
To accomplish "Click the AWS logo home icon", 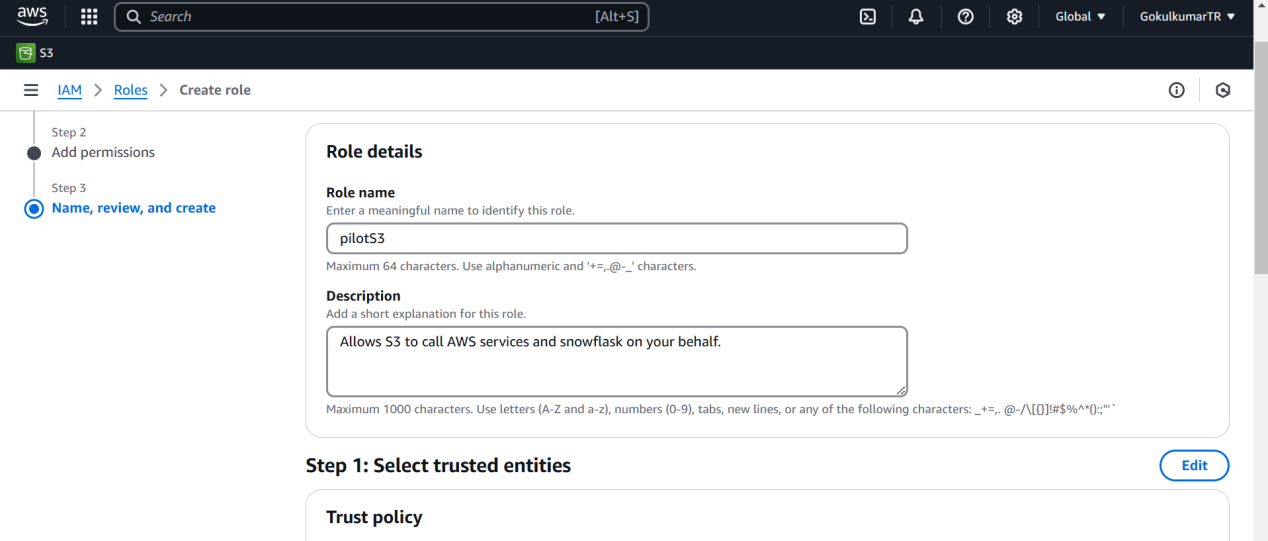I will pyautogui.click(x=32, y=17).
